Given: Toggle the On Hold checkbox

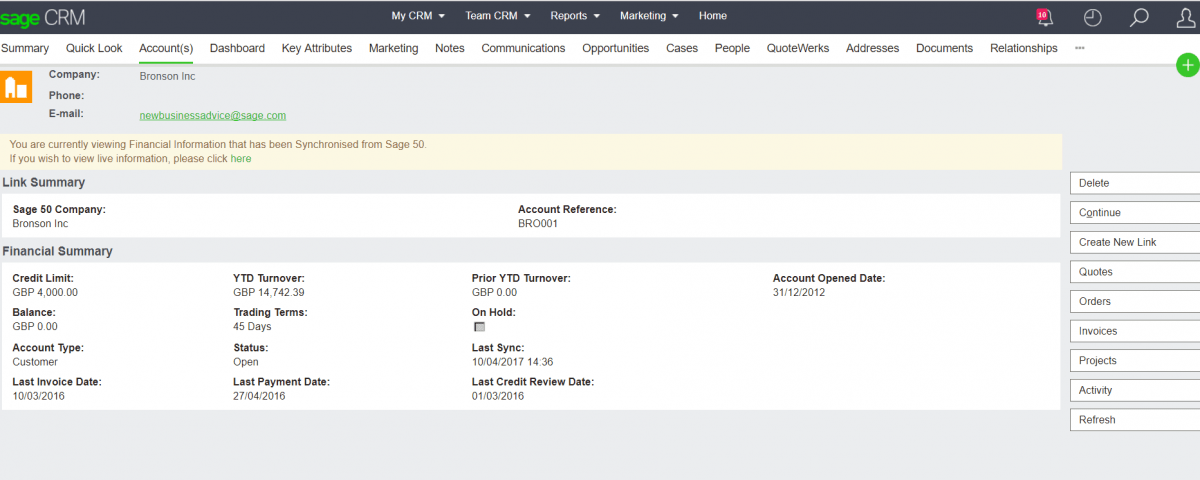Looking at the screenshot, I should [479, 327].
